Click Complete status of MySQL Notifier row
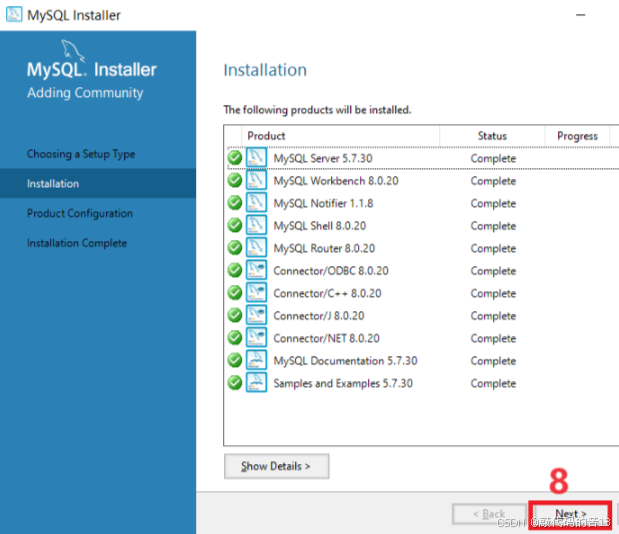The width and height of the screenshot is (619, 534). tap(493, 204)
